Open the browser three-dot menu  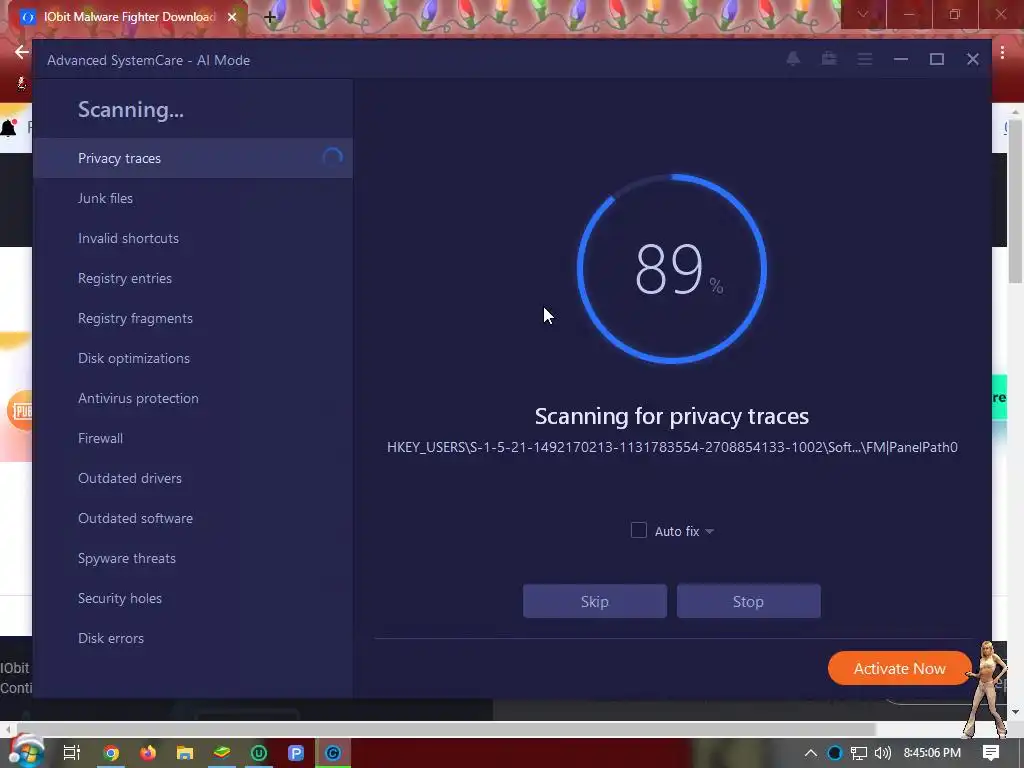click(x=1002, y=53)
